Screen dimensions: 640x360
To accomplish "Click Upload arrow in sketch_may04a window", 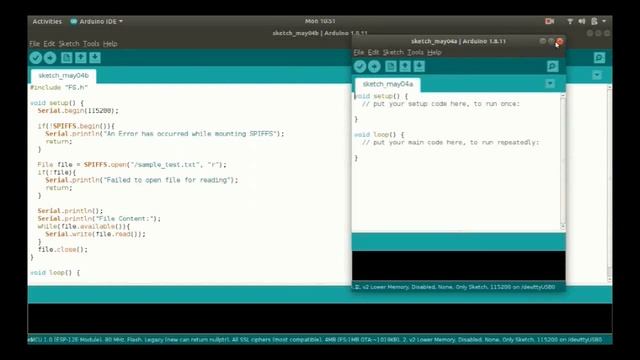I will (x=374, y=66).
